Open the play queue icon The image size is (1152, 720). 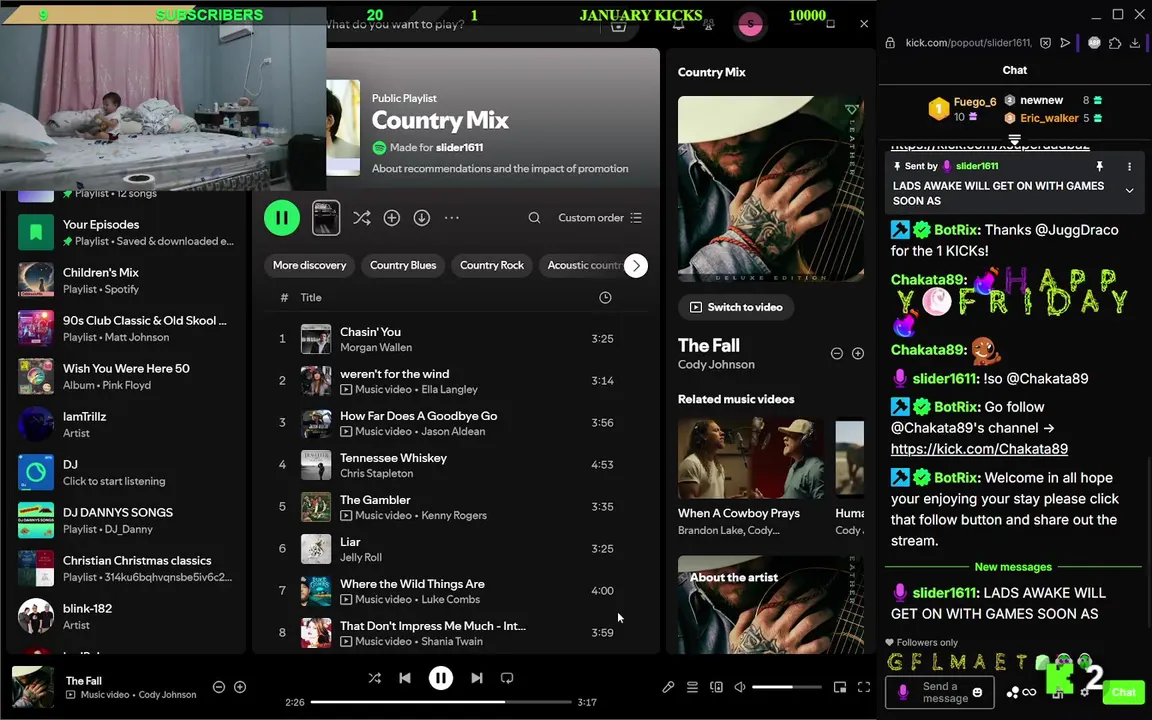coord(692,687)
